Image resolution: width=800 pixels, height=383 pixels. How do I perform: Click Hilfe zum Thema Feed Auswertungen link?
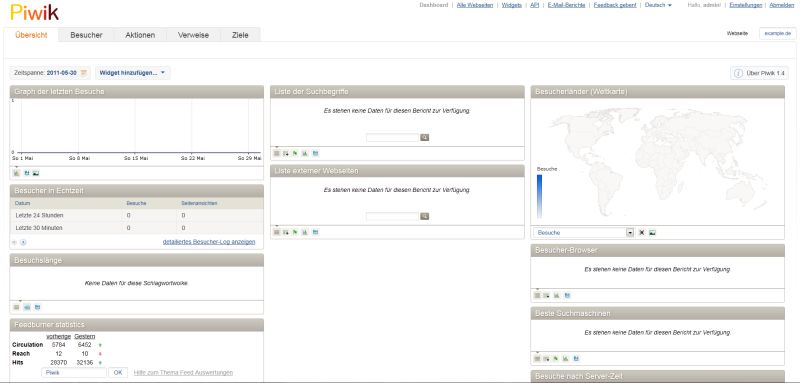tap(183, 373)
